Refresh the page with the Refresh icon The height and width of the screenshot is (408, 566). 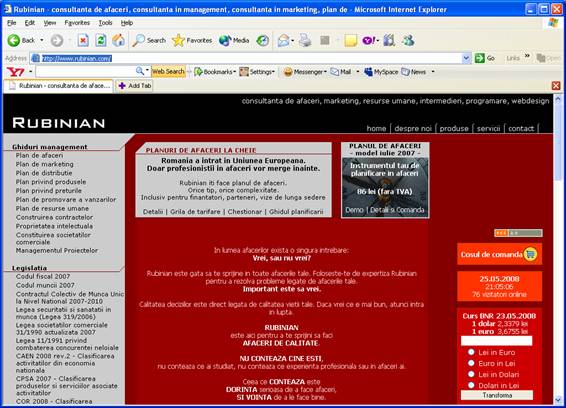[101, 40]
